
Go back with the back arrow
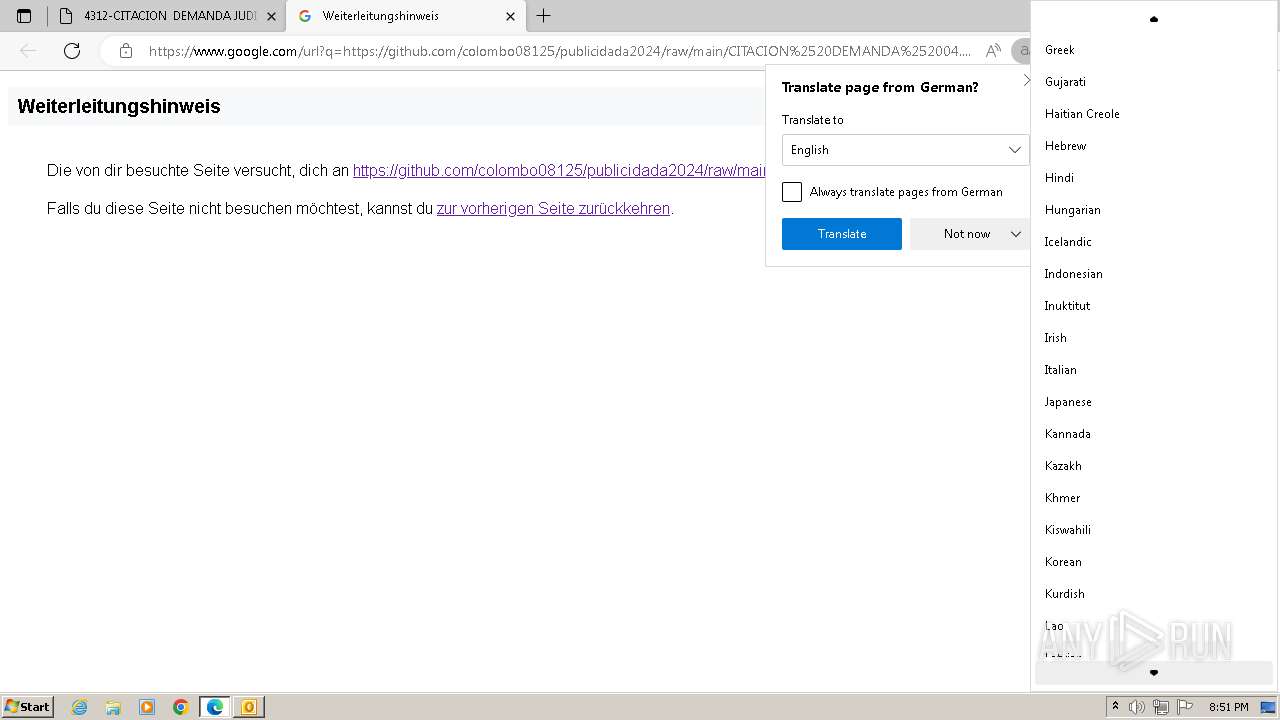[x=28, y=51]
